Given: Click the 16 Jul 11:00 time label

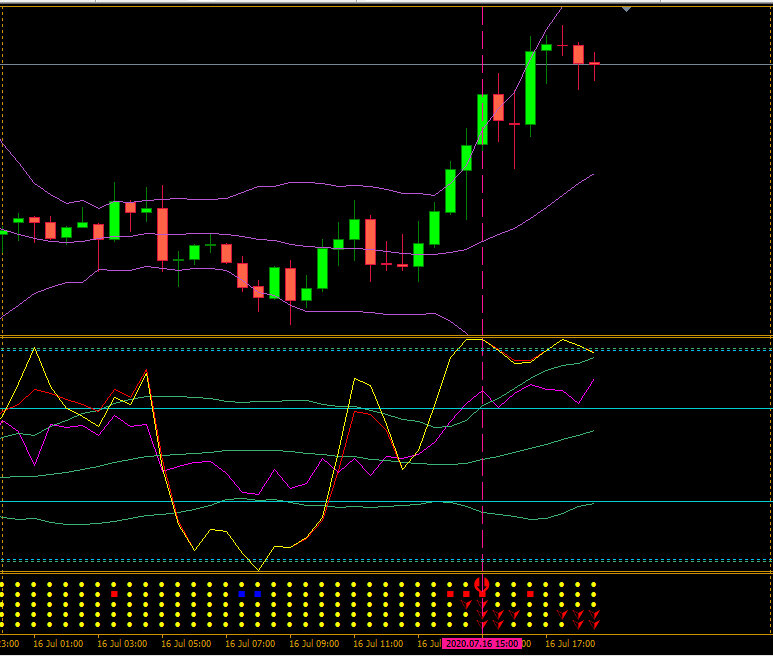Looking at the screenshot, I should (379, 644).
